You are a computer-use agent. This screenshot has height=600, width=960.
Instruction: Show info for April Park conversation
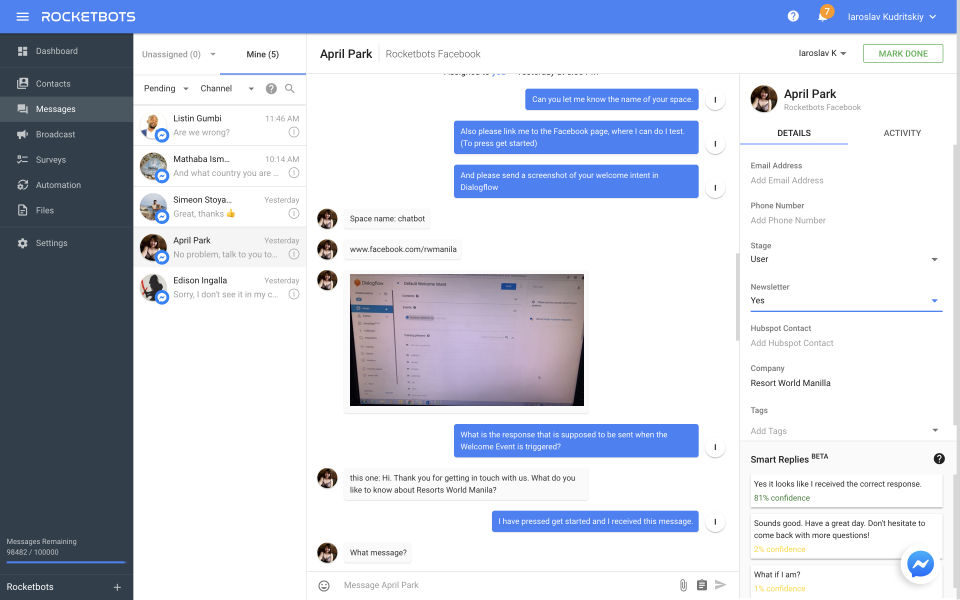(294, 254)
